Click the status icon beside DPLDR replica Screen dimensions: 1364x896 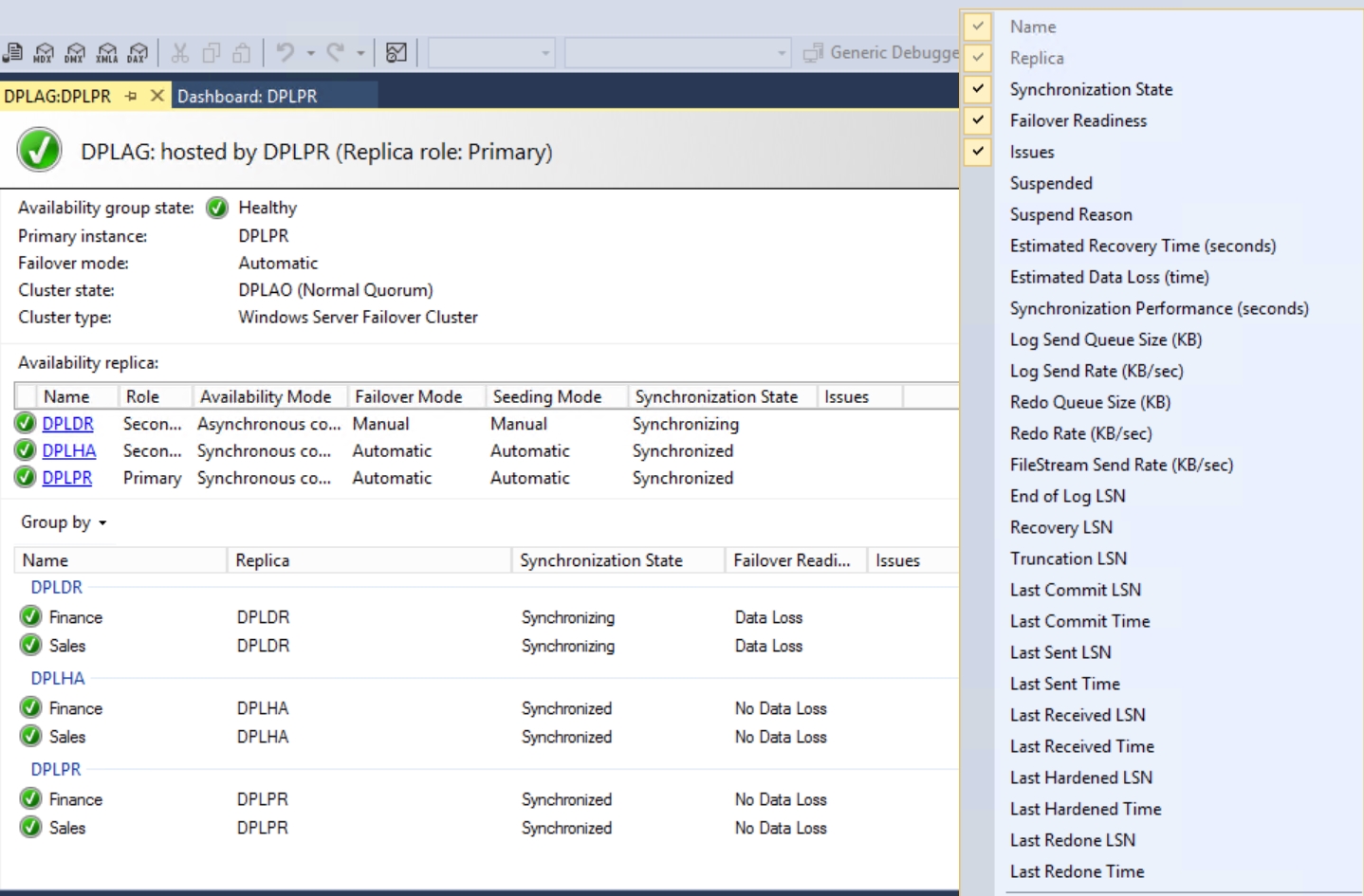click(x=26, y=423)
